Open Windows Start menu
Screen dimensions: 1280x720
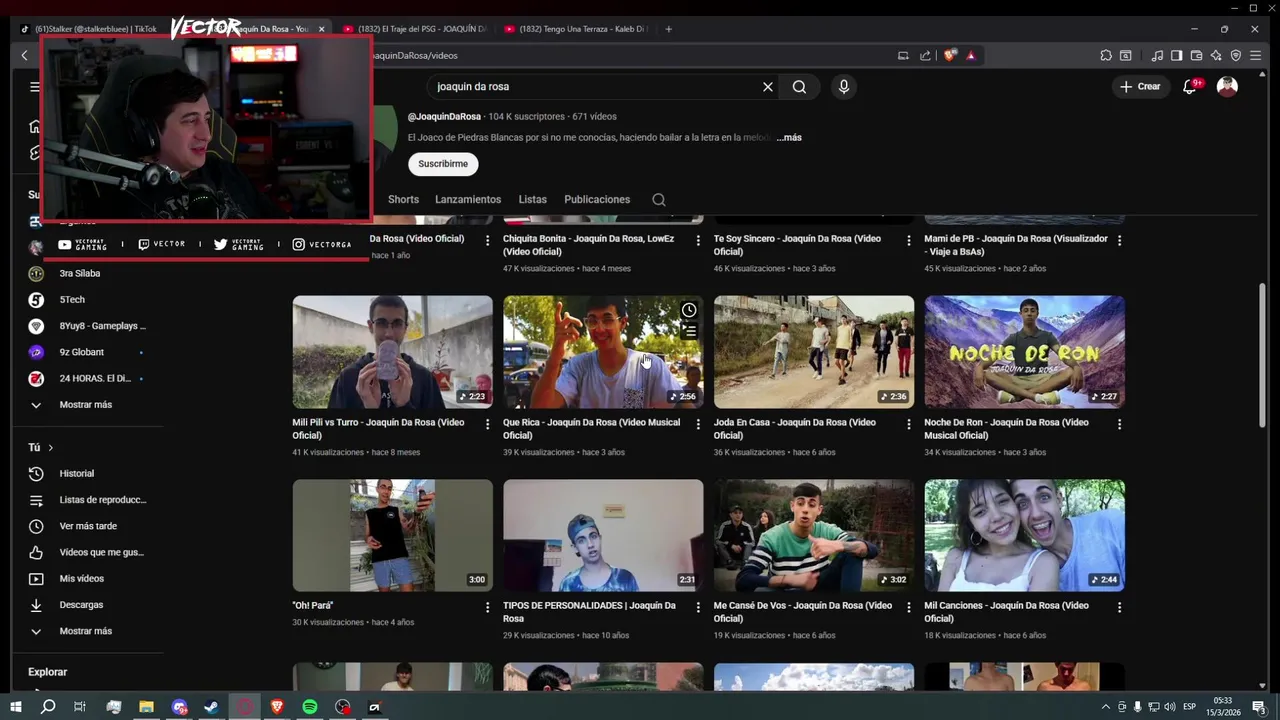coord(15,707)
